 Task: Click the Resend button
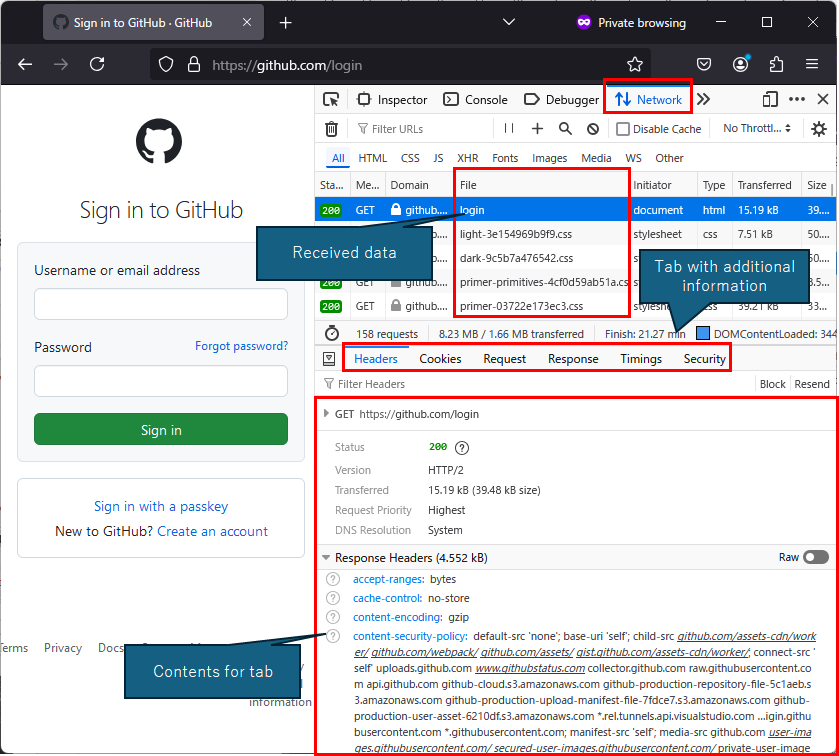812,384
